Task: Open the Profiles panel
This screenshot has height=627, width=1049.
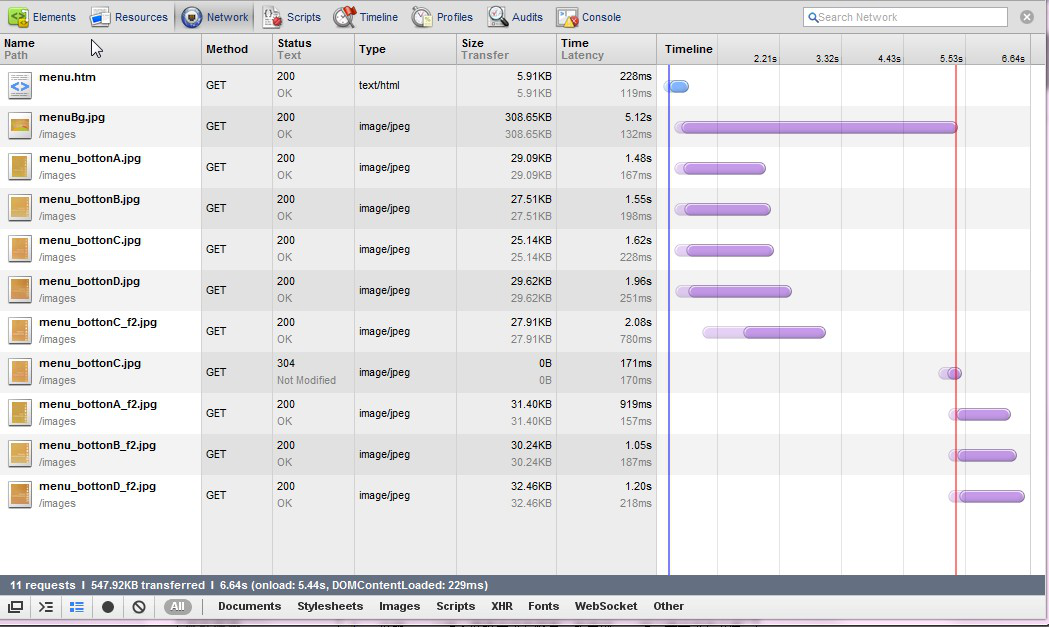Action: click(442, 17)
